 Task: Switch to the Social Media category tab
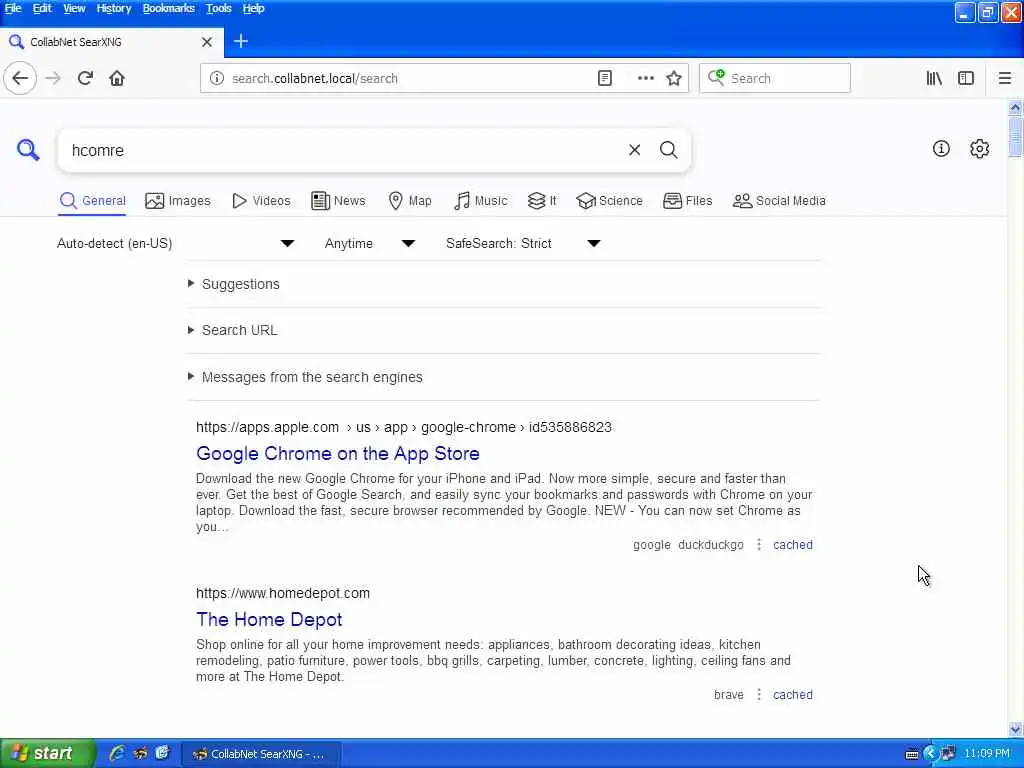click(779, 200)
